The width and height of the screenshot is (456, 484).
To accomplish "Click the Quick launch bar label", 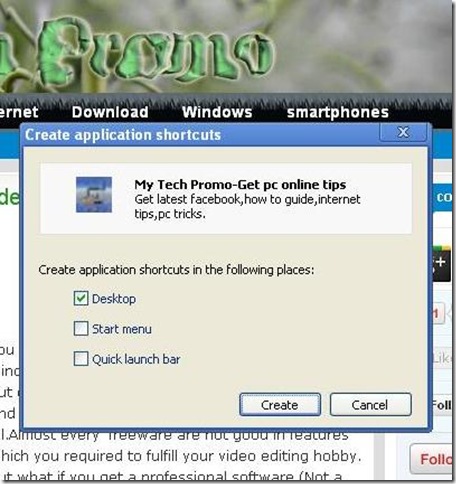I will (x=136, y=359).
